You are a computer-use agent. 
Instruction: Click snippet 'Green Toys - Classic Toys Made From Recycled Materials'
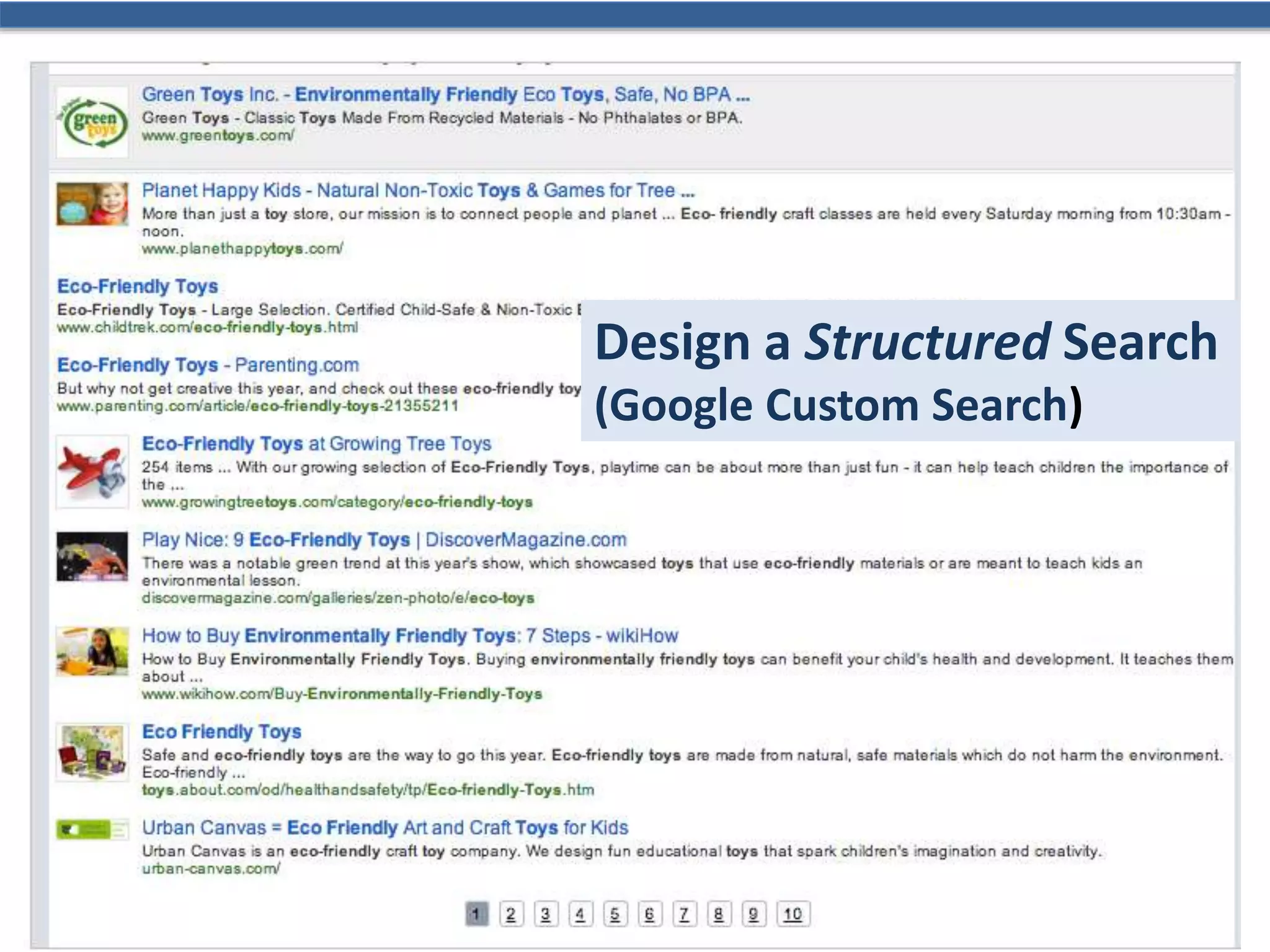tap(353, 118)
